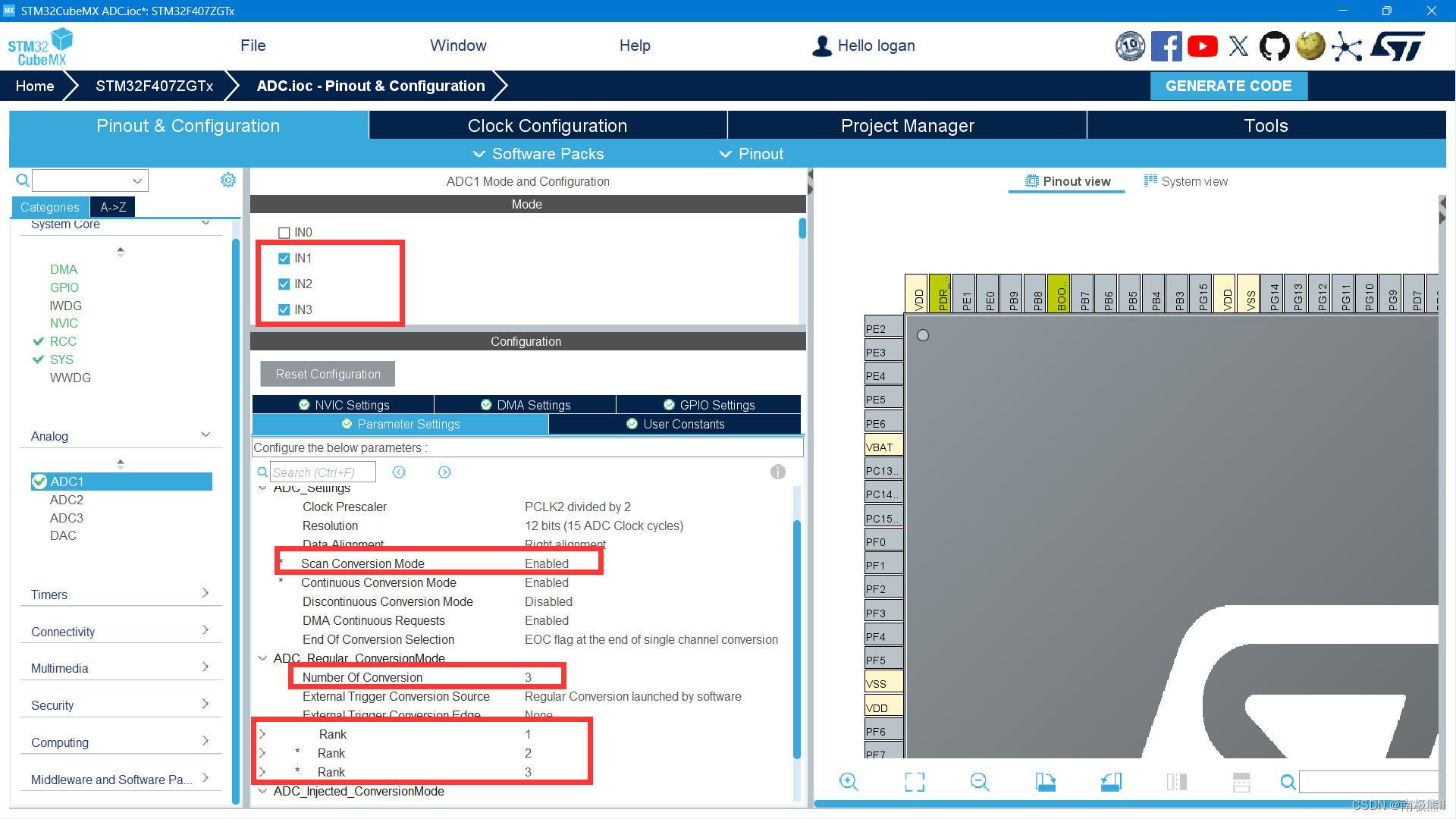Screen dimensions: 1456x819
Task: Collapse the ADC_Injected_ConversionMode section
Action: 262,791
